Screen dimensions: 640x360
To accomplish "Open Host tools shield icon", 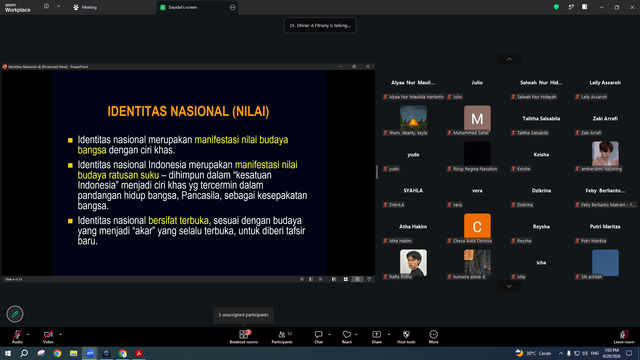I will click(x=406, y=334).
